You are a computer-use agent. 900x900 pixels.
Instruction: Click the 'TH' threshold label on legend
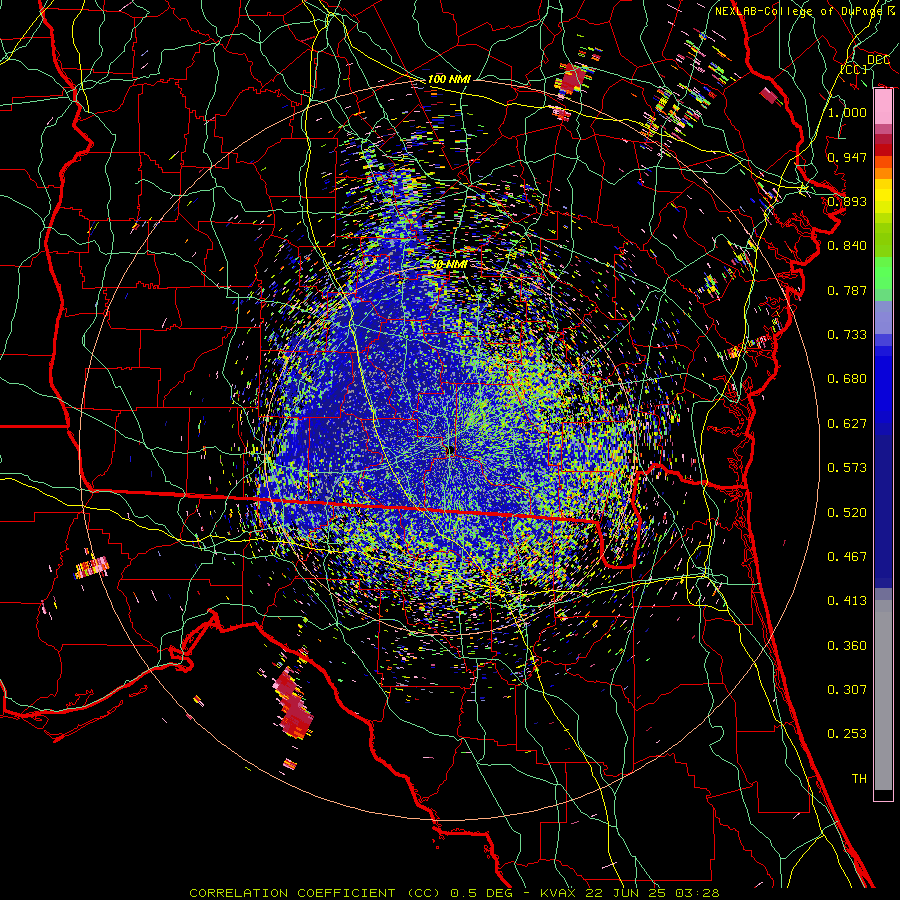click(859, 779)
